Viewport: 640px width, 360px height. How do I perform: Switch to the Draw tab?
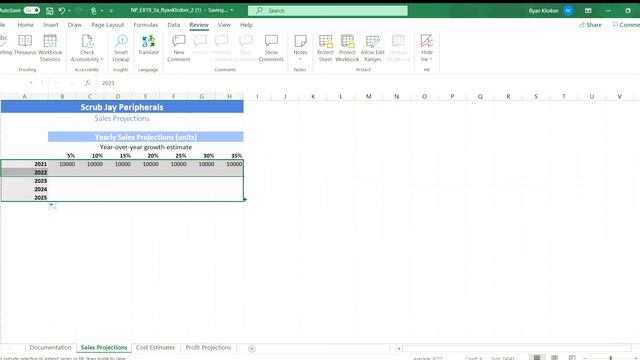point(75,25)
